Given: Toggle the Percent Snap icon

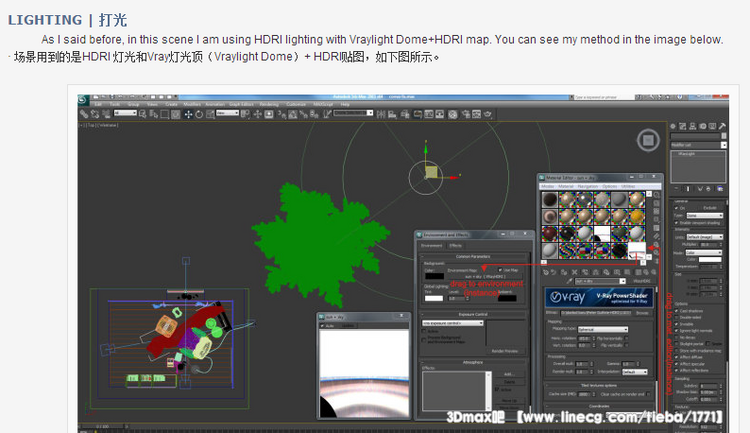Looking at the screenshot, I should [x=303, y=114].
